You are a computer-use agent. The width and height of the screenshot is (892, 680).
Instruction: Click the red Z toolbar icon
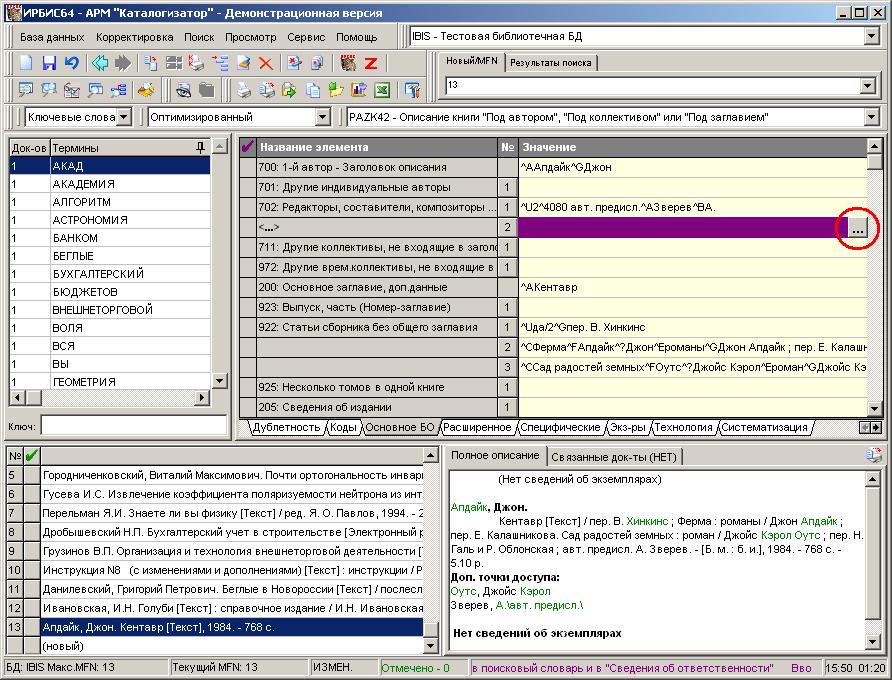(x=370, y=63)
